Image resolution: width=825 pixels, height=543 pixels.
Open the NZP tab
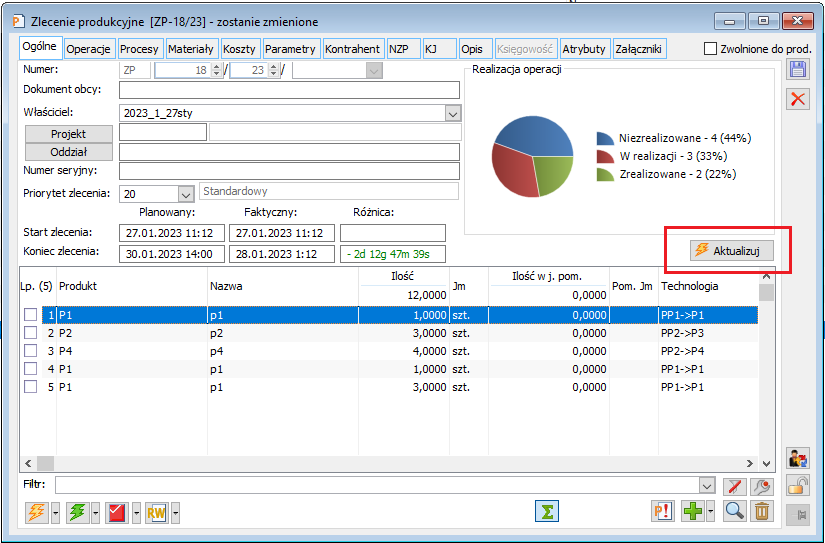click(403, 49)
